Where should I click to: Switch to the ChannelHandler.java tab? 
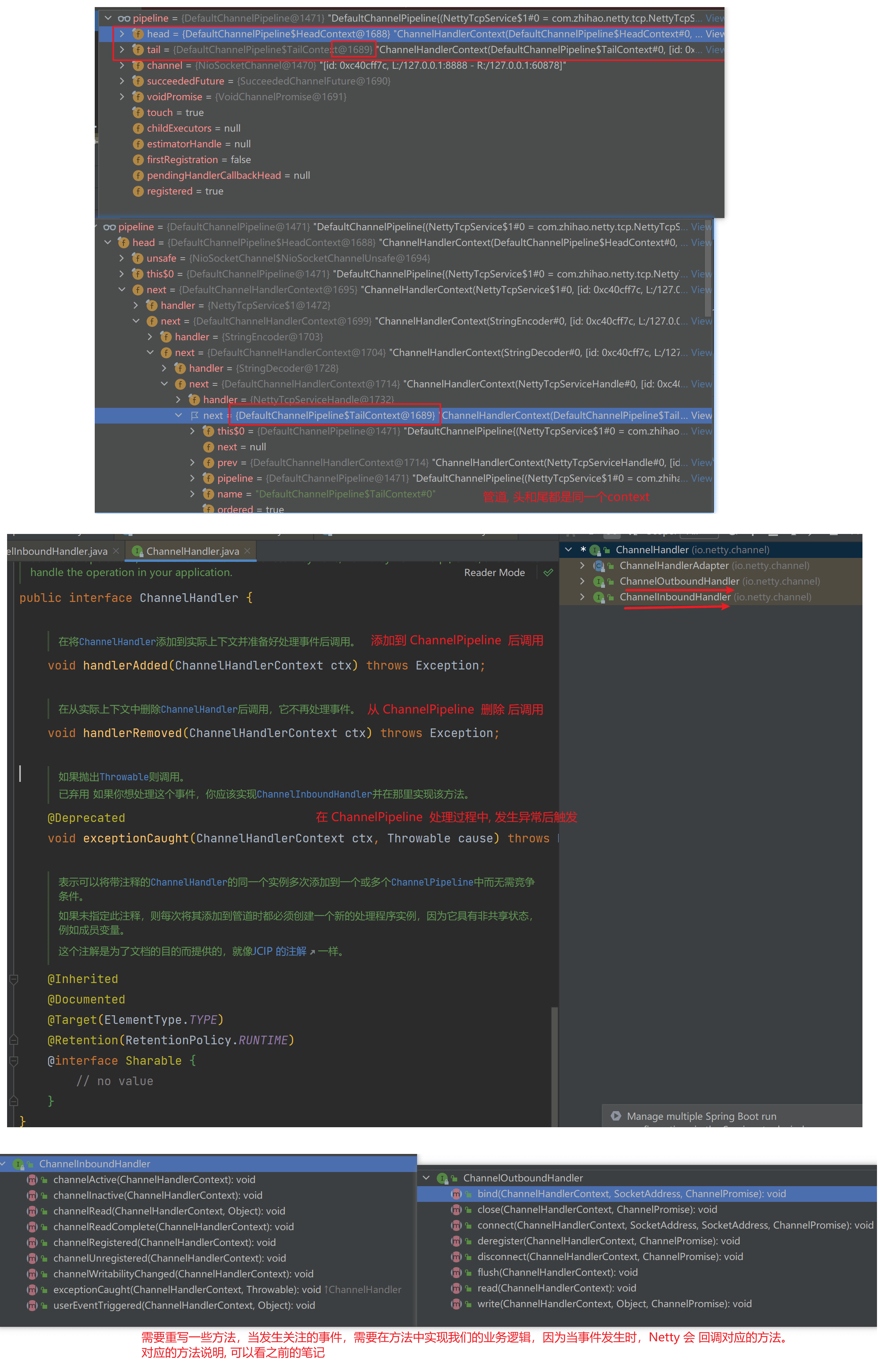click(192, 552)
